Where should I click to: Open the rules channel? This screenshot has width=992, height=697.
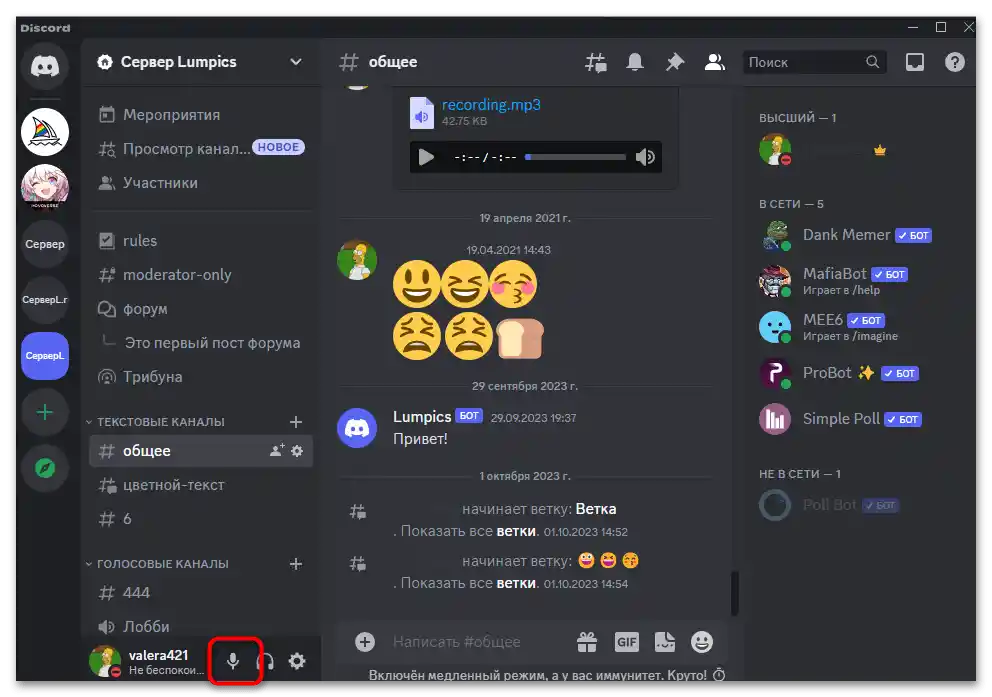(201, 241)
